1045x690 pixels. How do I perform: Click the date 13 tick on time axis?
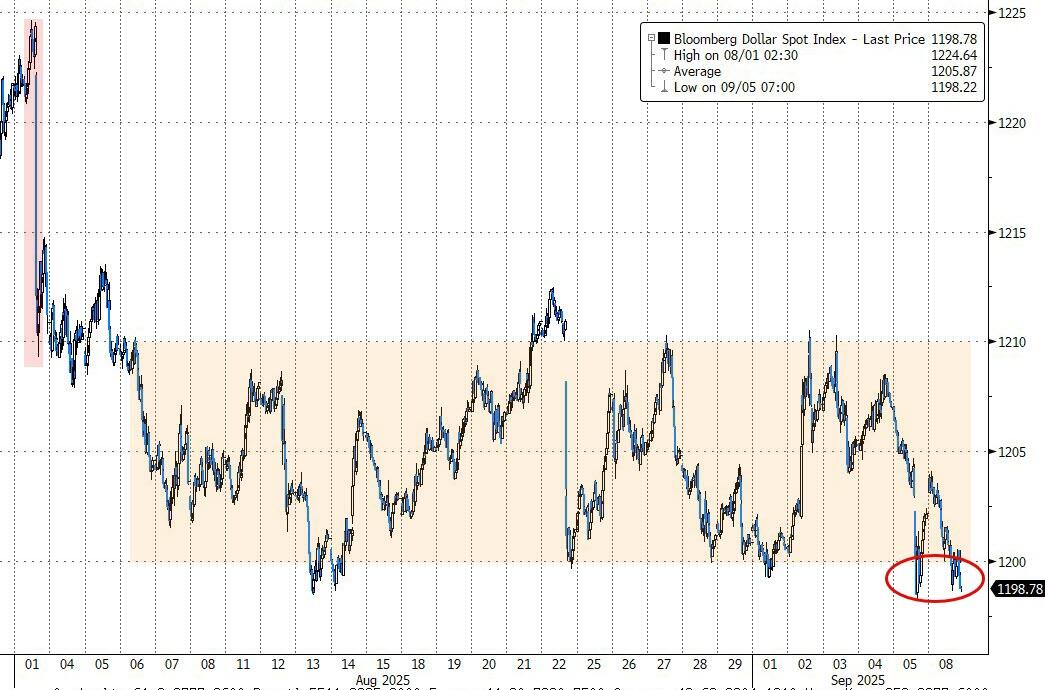pyautogui.click(x=313, y=664)
